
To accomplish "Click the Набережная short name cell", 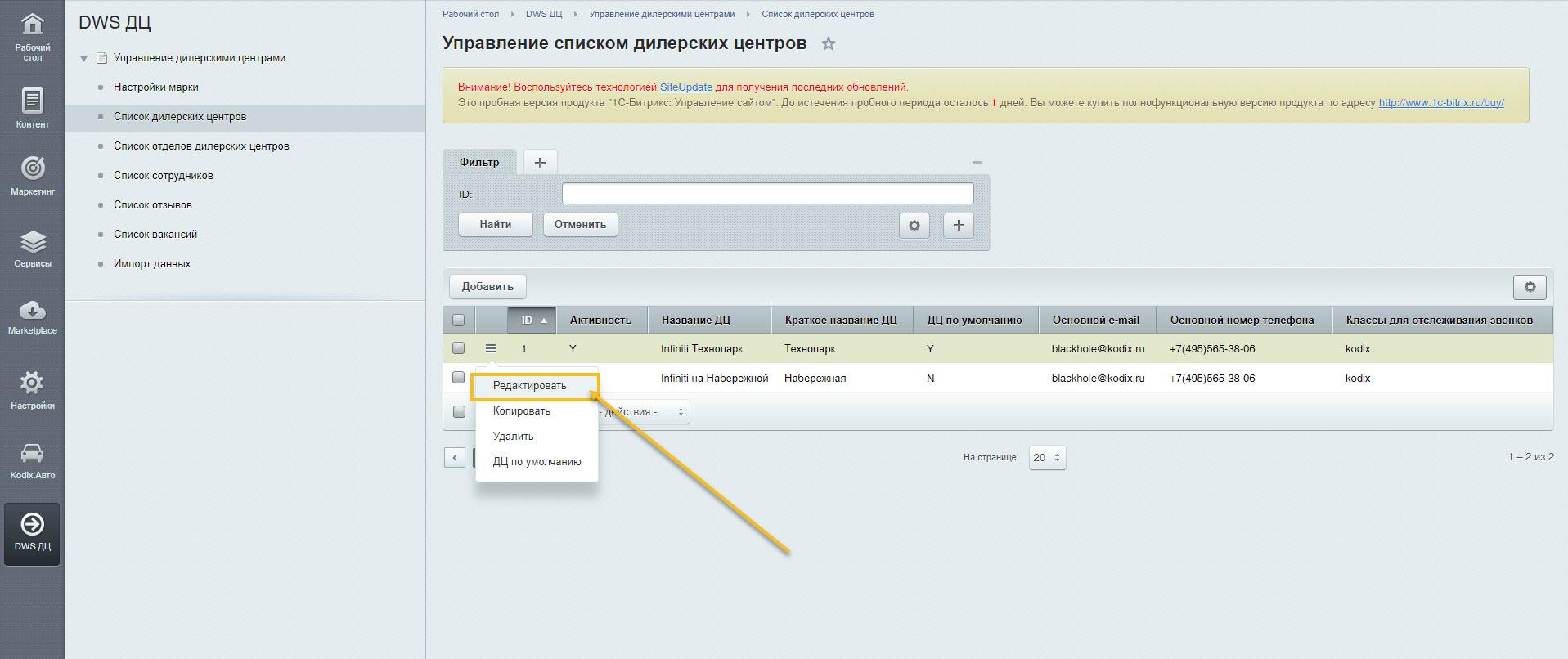I will click(815, 379).
